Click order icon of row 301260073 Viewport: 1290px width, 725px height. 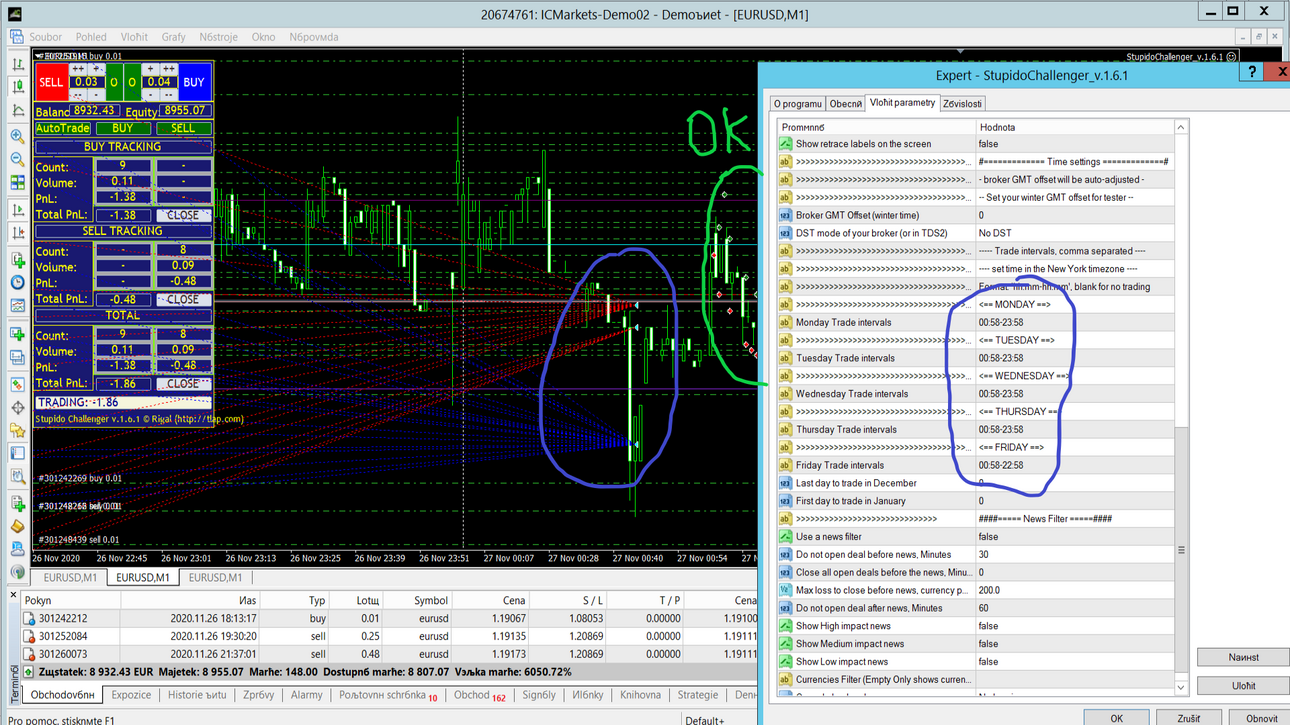(x=29, y=654)
